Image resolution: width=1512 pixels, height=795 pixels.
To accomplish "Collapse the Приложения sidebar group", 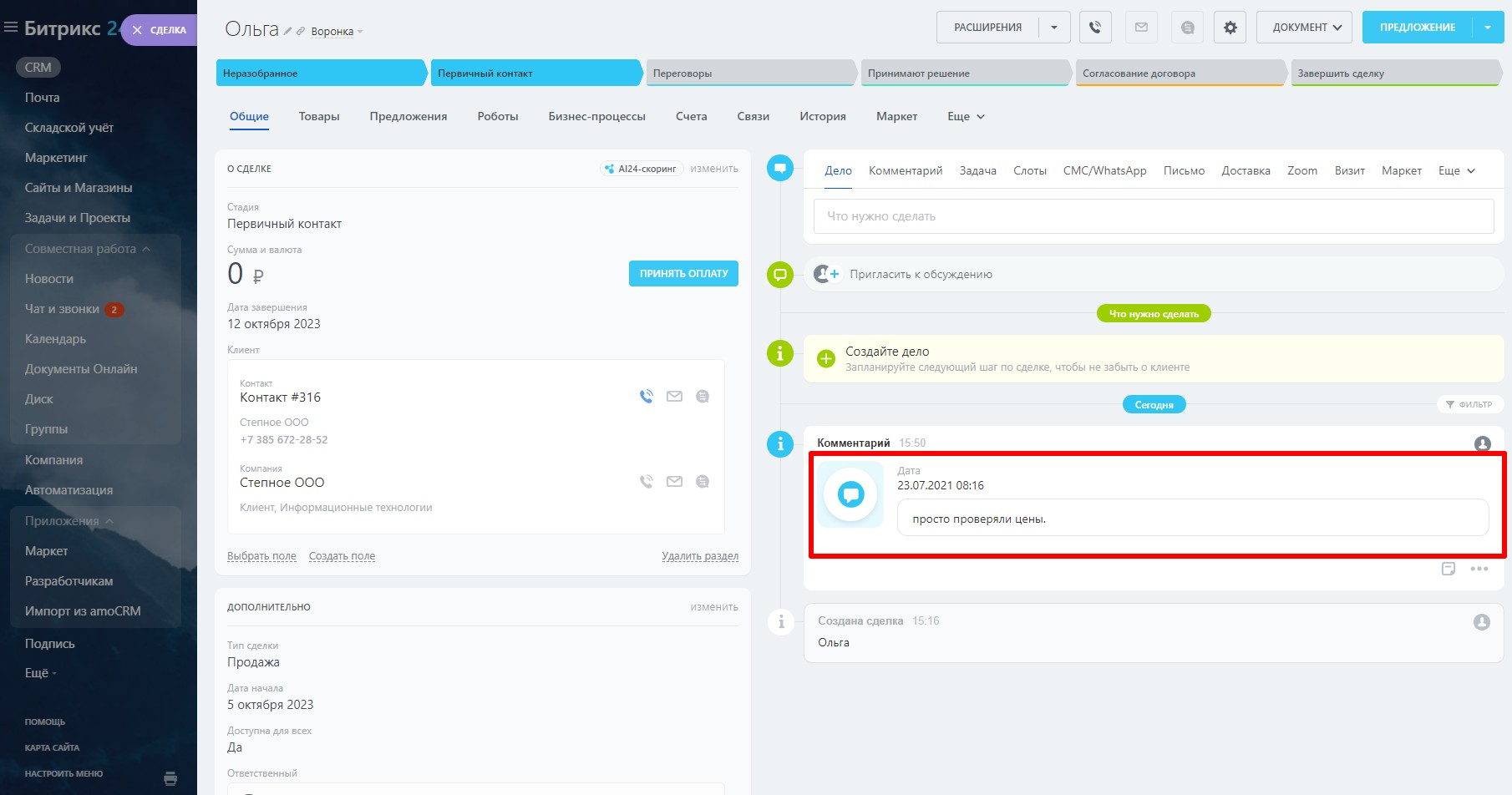I will 69,521.
